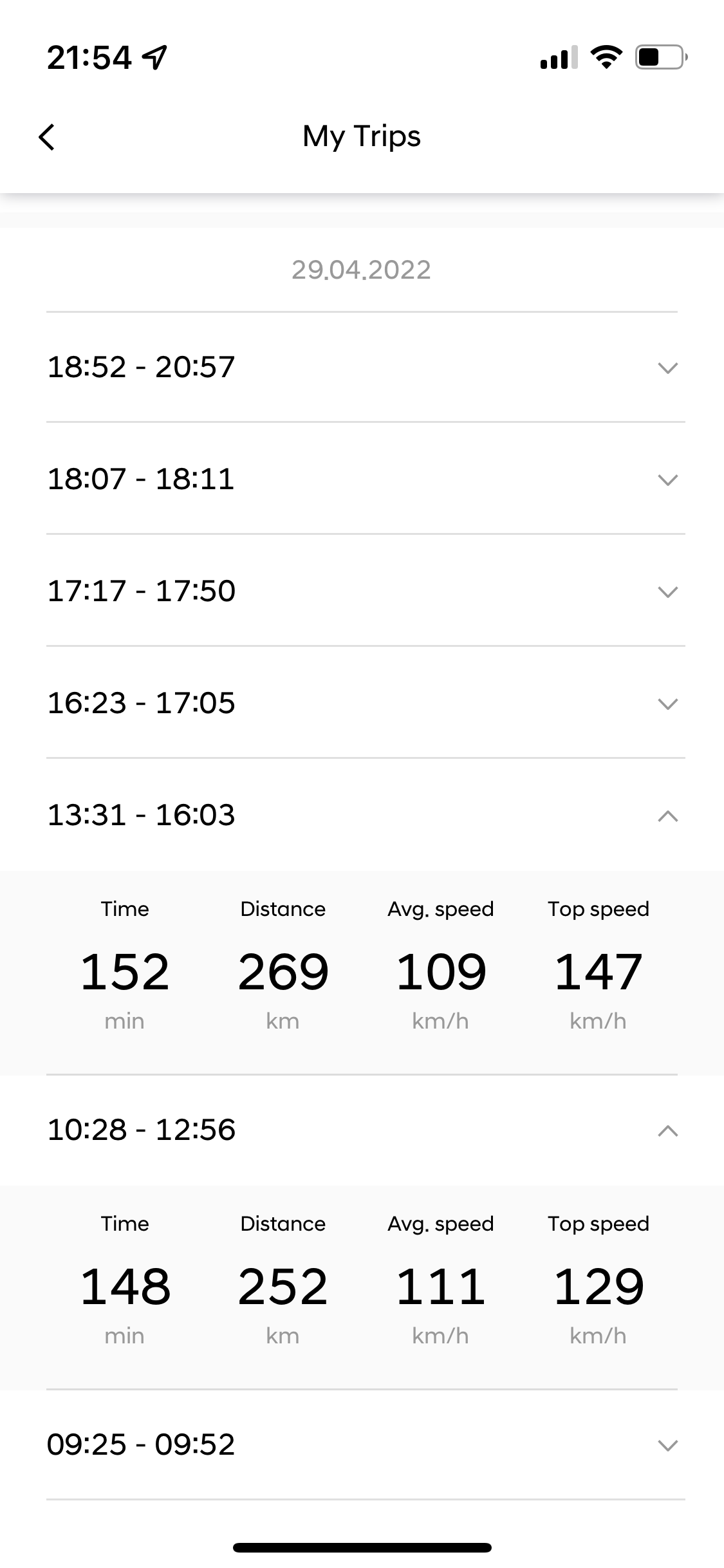
Task: Expand the 17:17 - 17:50 trip chevron
Action: point(668,592)
